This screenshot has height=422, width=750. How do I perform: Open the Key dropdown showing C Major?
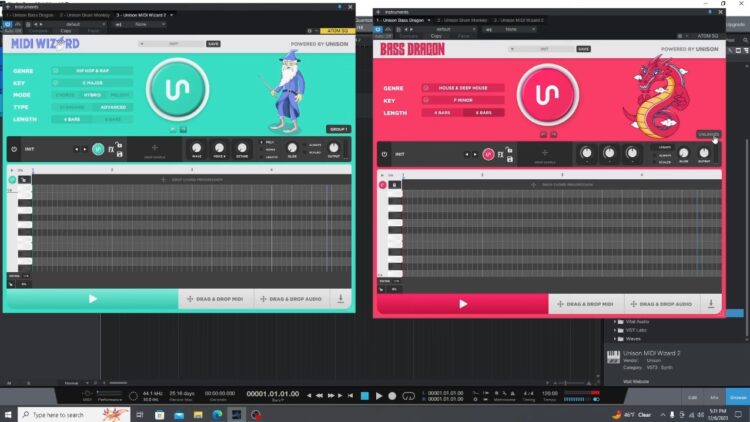click(x=92, y=83)
